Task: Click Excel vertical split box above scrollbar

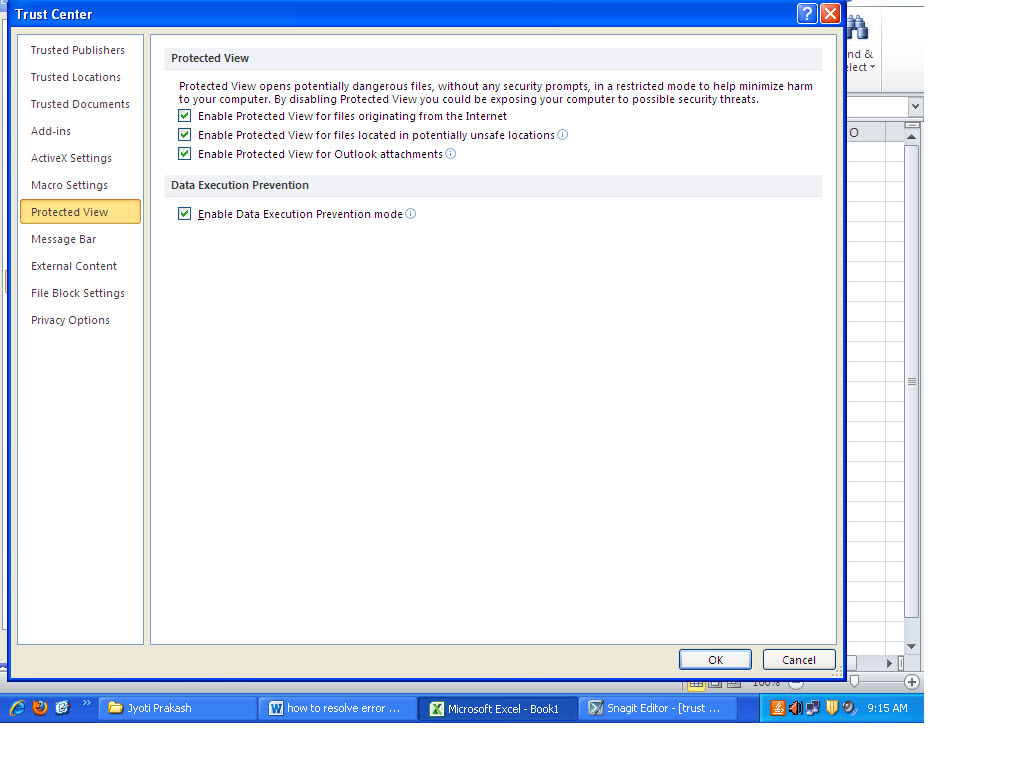Action: (912, 125)
